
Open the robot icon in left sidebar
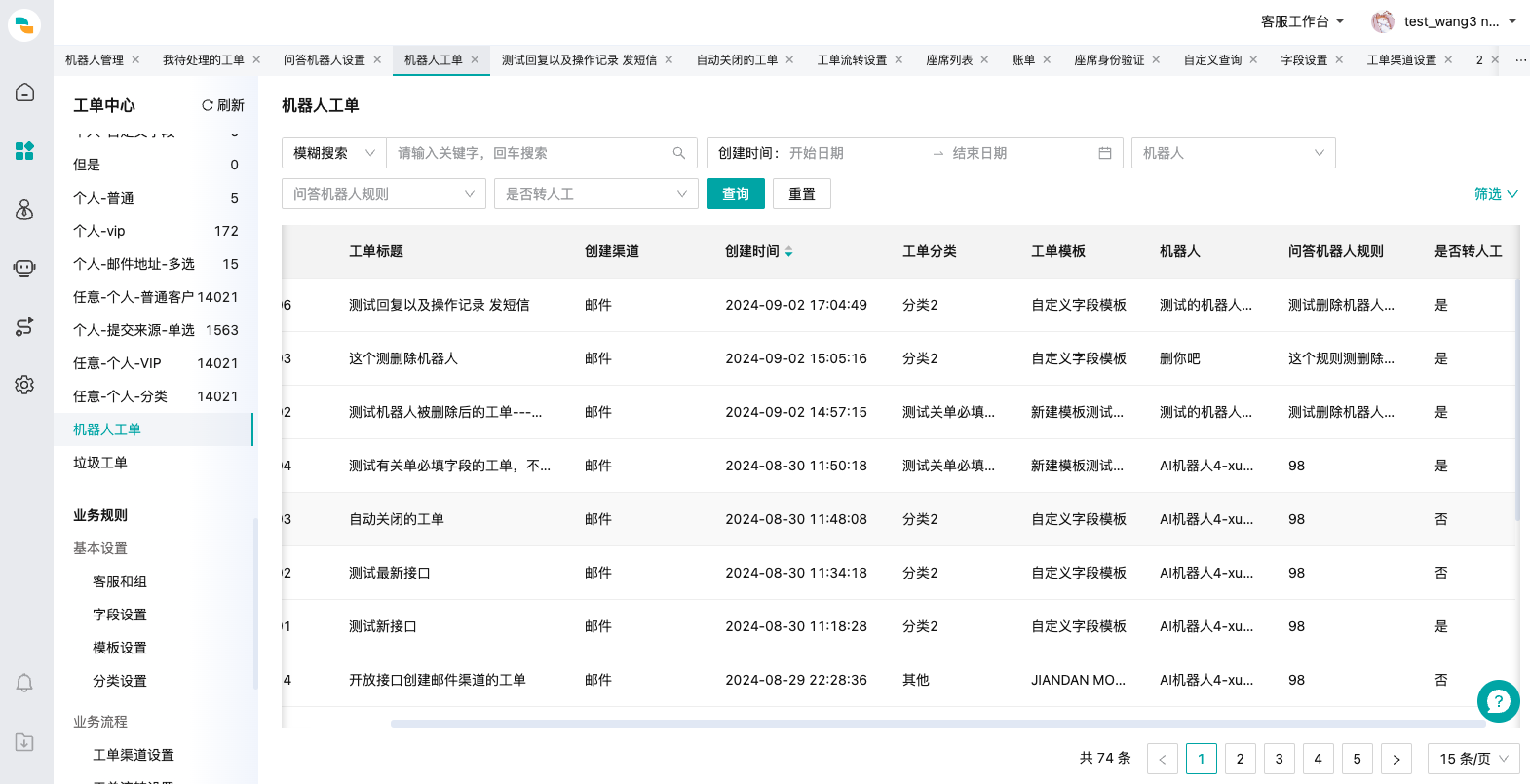tap(25, 268)
